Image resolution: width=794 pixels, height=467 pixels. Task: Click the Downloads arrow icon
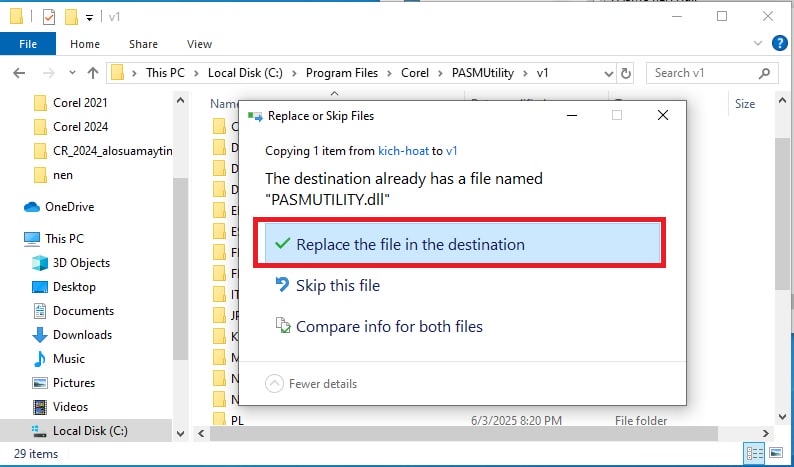click(39, 335)
